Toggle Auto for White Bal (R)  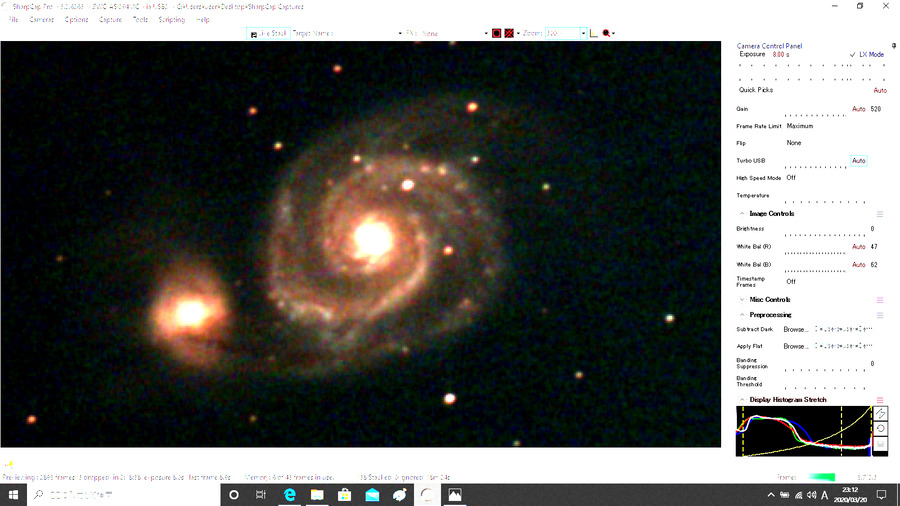click(858, 247)
